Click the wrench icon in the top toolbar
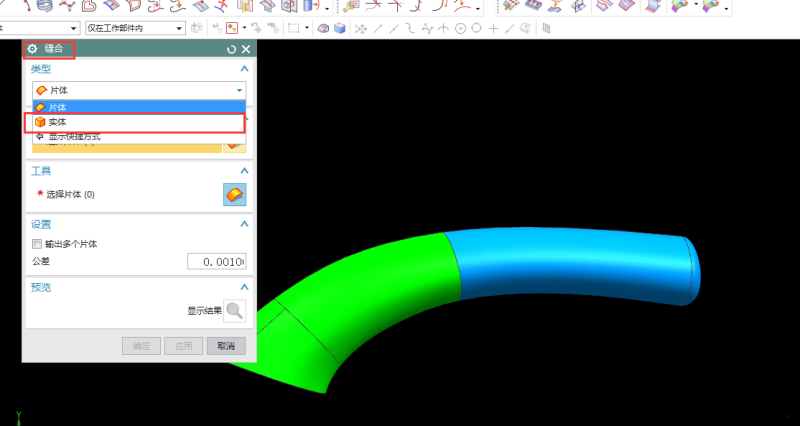This screenshot has width=800, height=426. (x=351, y=6)
